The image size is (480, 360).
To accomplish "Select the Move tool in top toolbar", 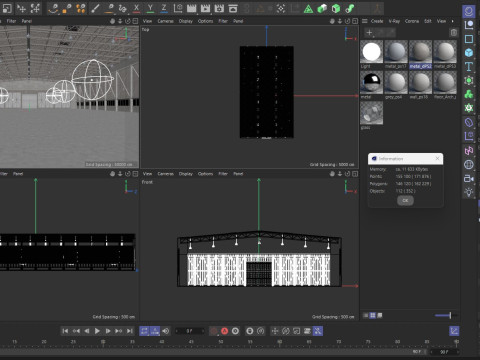I will [22, 8].
